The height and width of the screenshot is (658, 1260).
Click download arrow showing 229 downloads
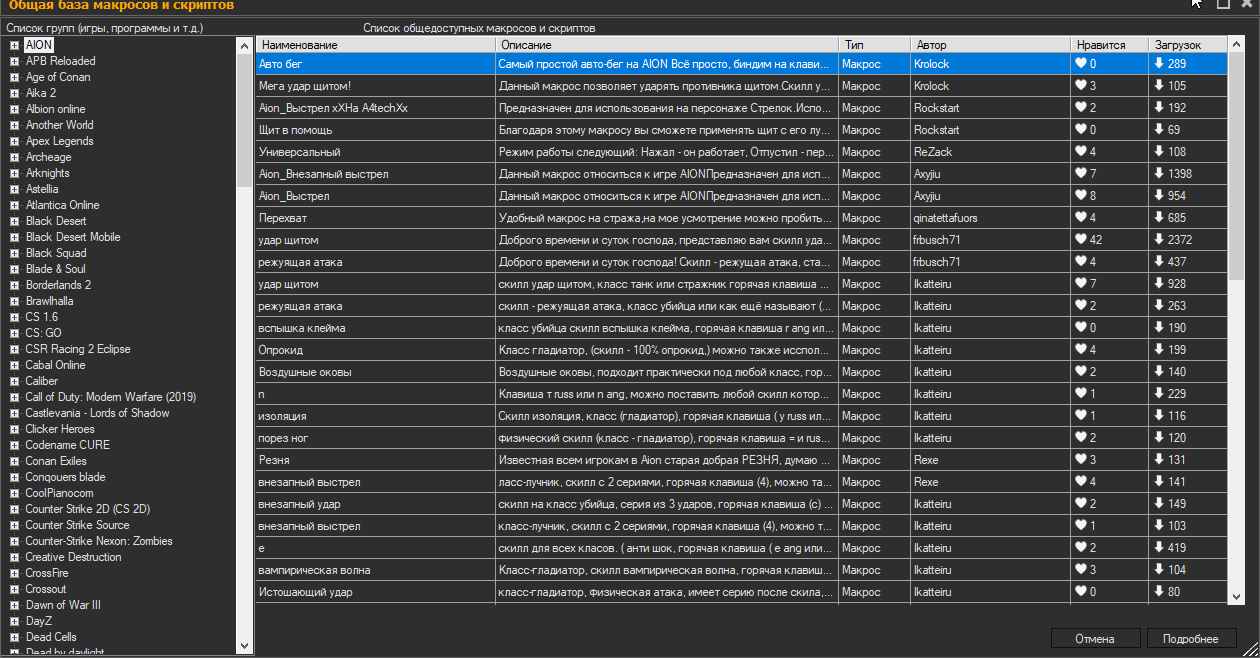[1158, 394]
